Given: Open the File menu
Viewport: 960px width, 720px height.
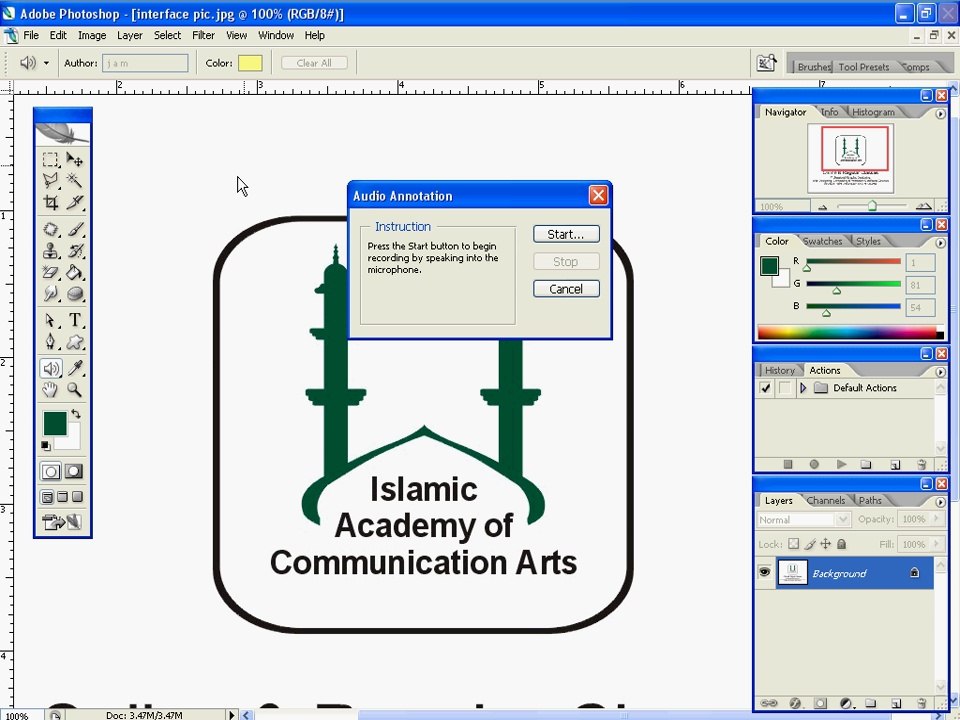Looking at the screenshot, I should point(31,36).
